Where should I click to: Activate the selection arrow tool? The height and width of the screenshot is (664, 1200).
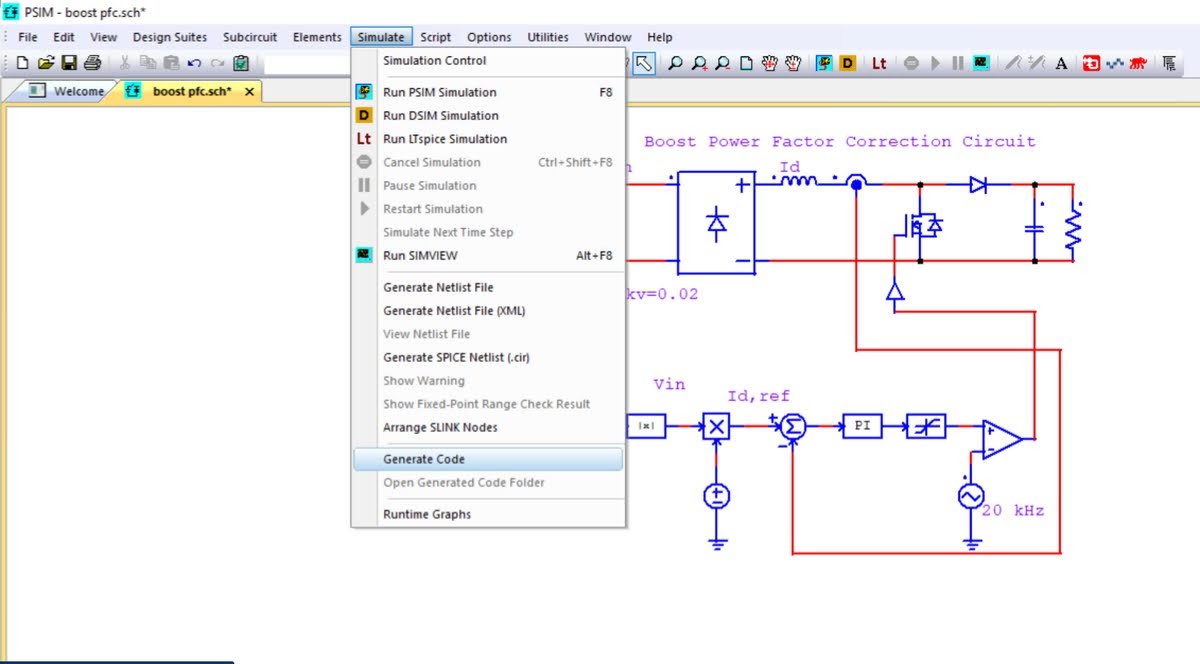click(x=644, y=63)
